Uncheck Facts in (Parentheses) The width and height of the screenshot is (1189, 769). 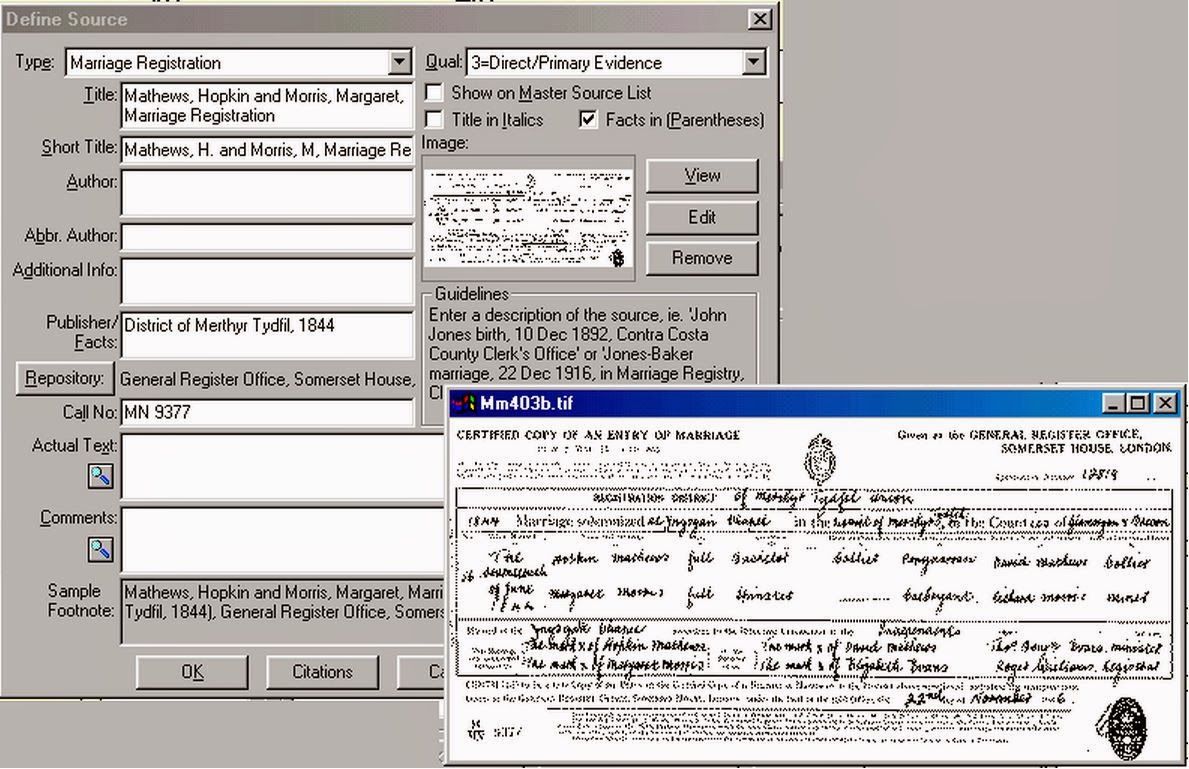point(588,119)
